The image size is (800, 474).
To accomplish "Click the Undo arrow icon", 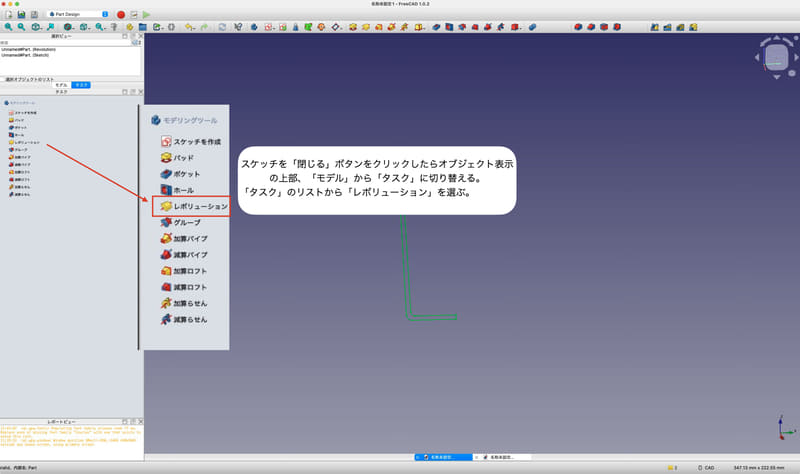I will pyautogui.click(x=188, y=27).
